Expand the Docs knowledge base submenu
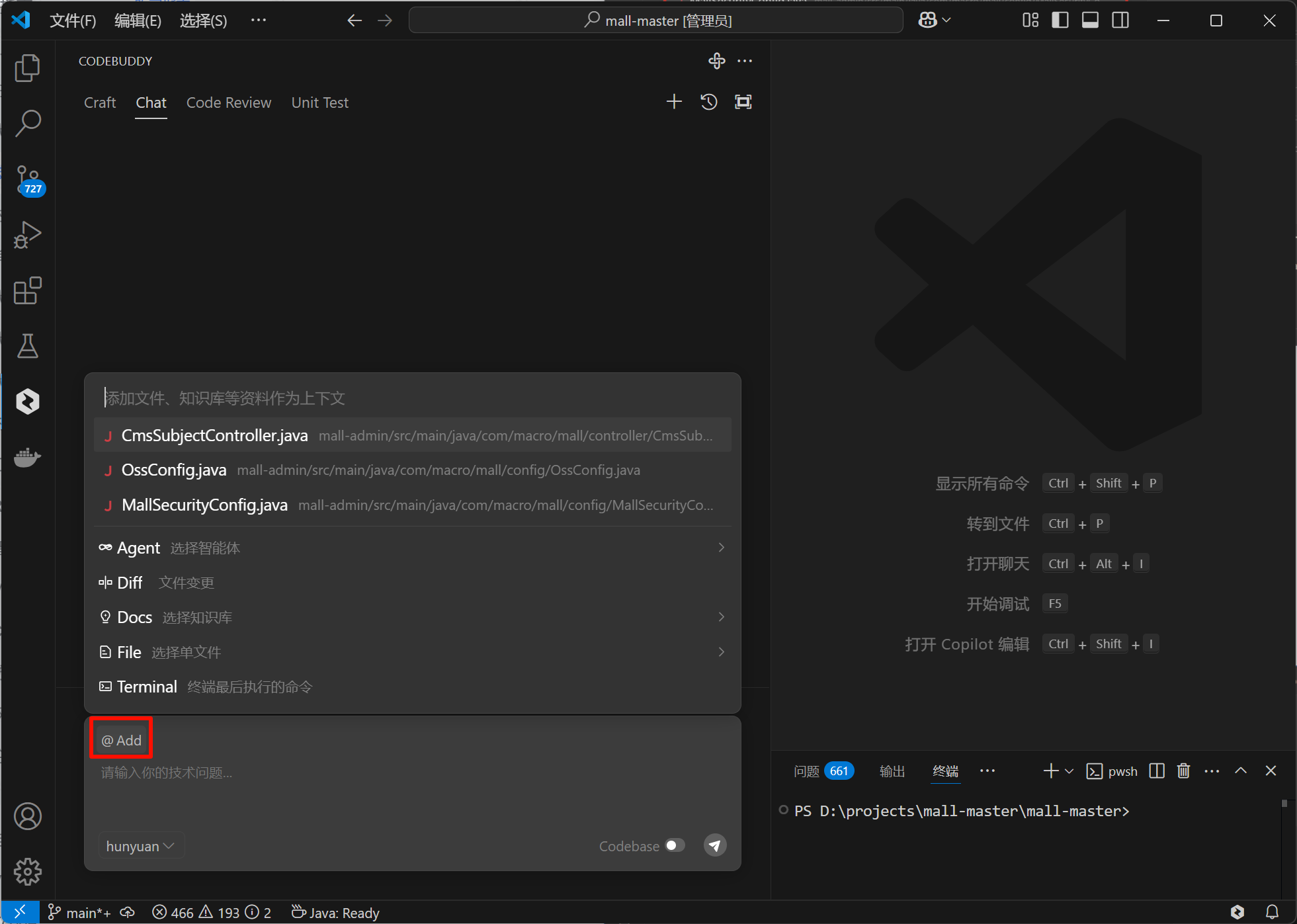 (x=722, y=617)
